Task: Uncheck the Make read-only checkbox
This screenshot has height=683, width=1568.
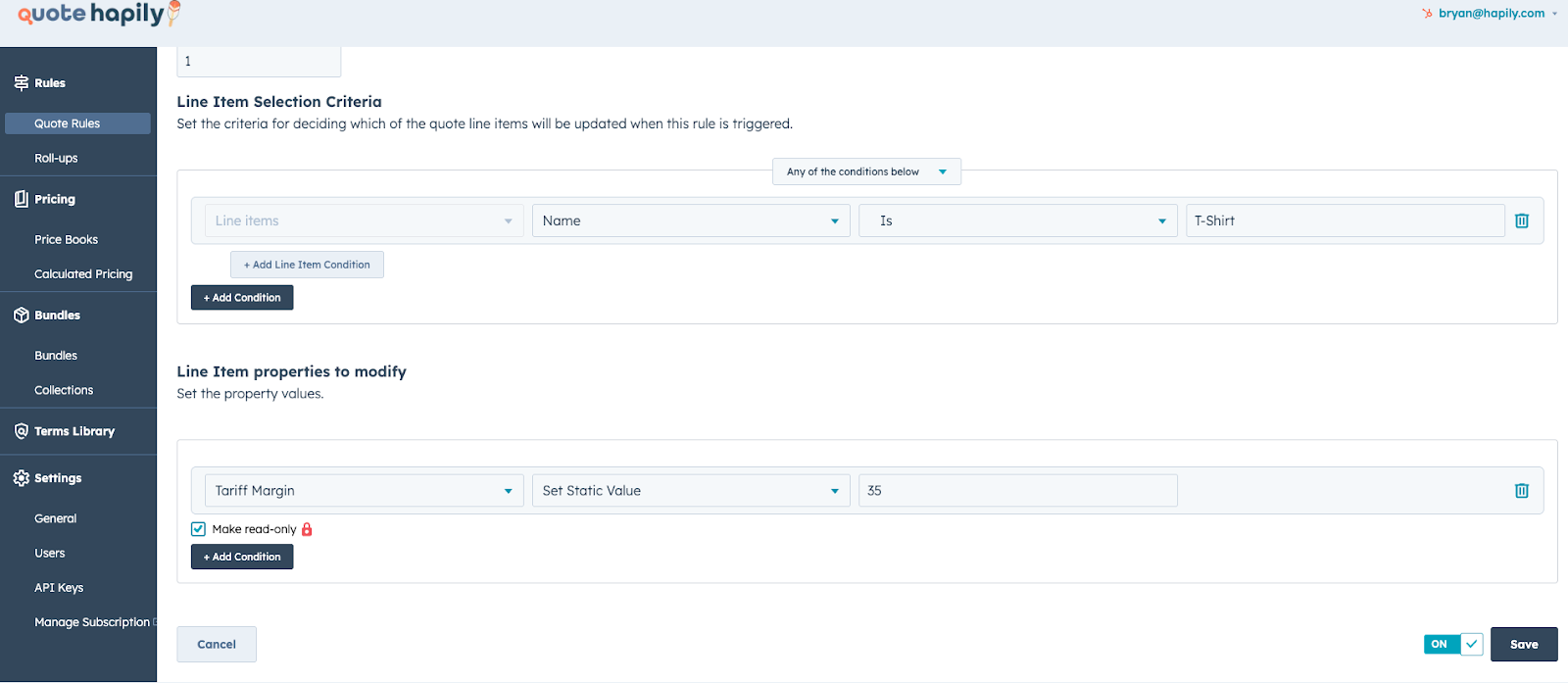Action: (199, 529)
